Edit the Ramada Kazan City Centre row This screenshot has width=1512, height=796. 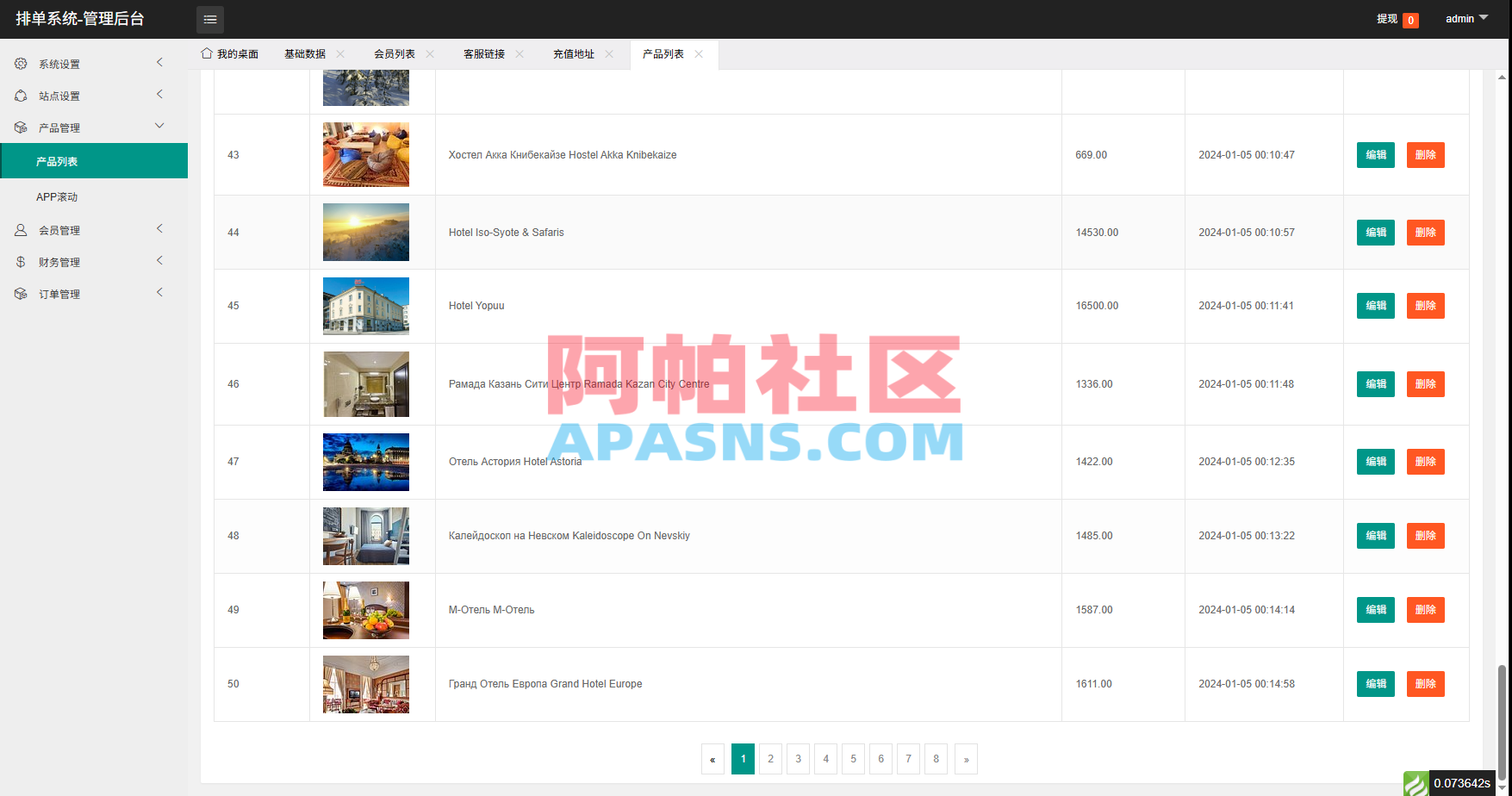coord(1376,384)
